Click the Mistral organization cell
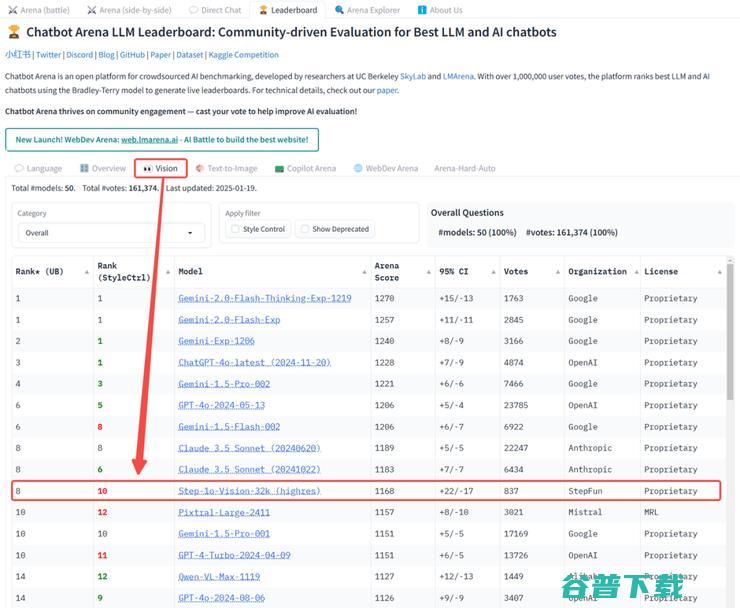This screenshot has width=740, height=608. click(x=602, y=512)
